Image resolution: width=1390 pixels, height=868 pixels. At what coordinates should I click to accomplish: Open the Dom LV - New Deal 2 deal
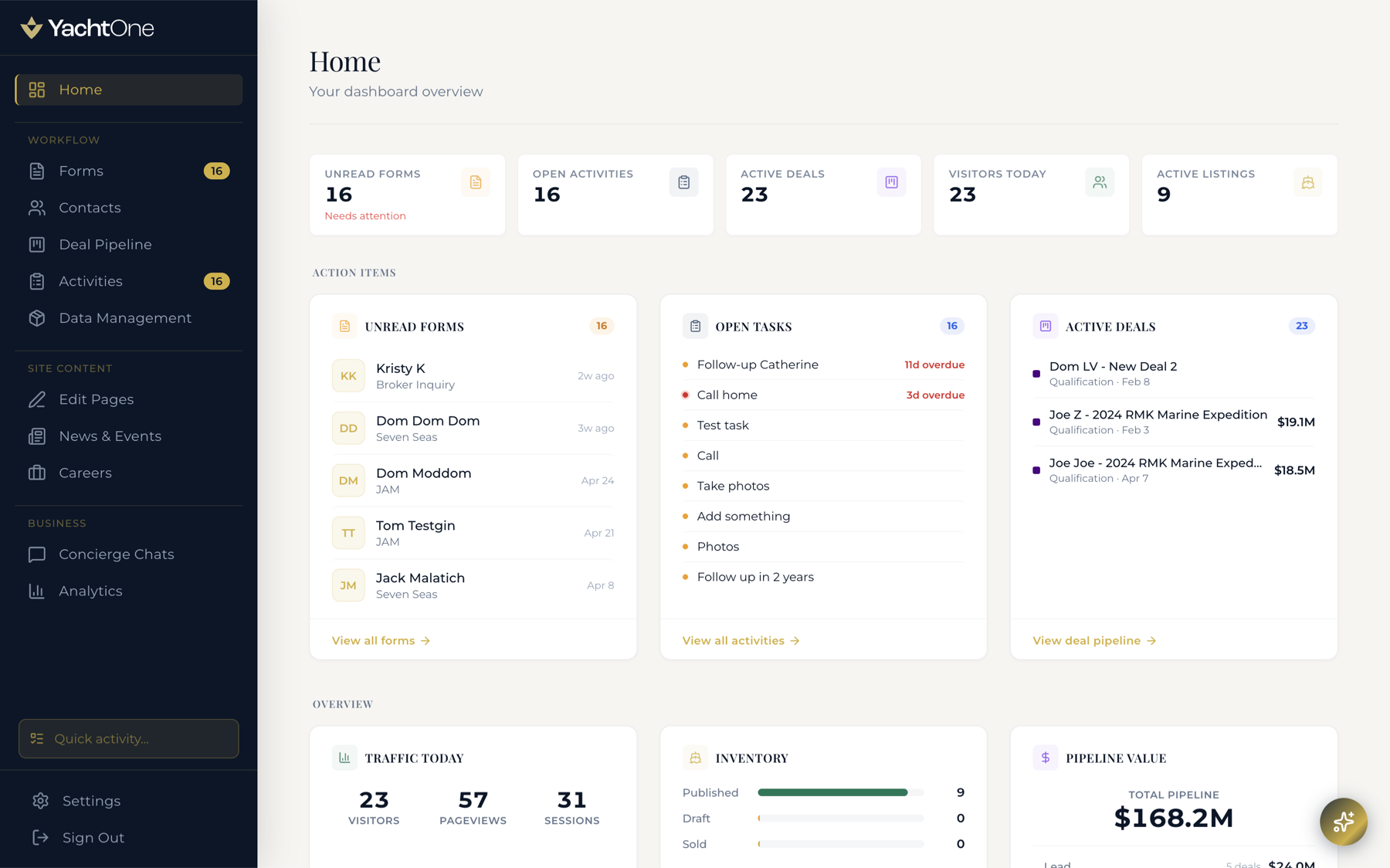point(1174,373)
